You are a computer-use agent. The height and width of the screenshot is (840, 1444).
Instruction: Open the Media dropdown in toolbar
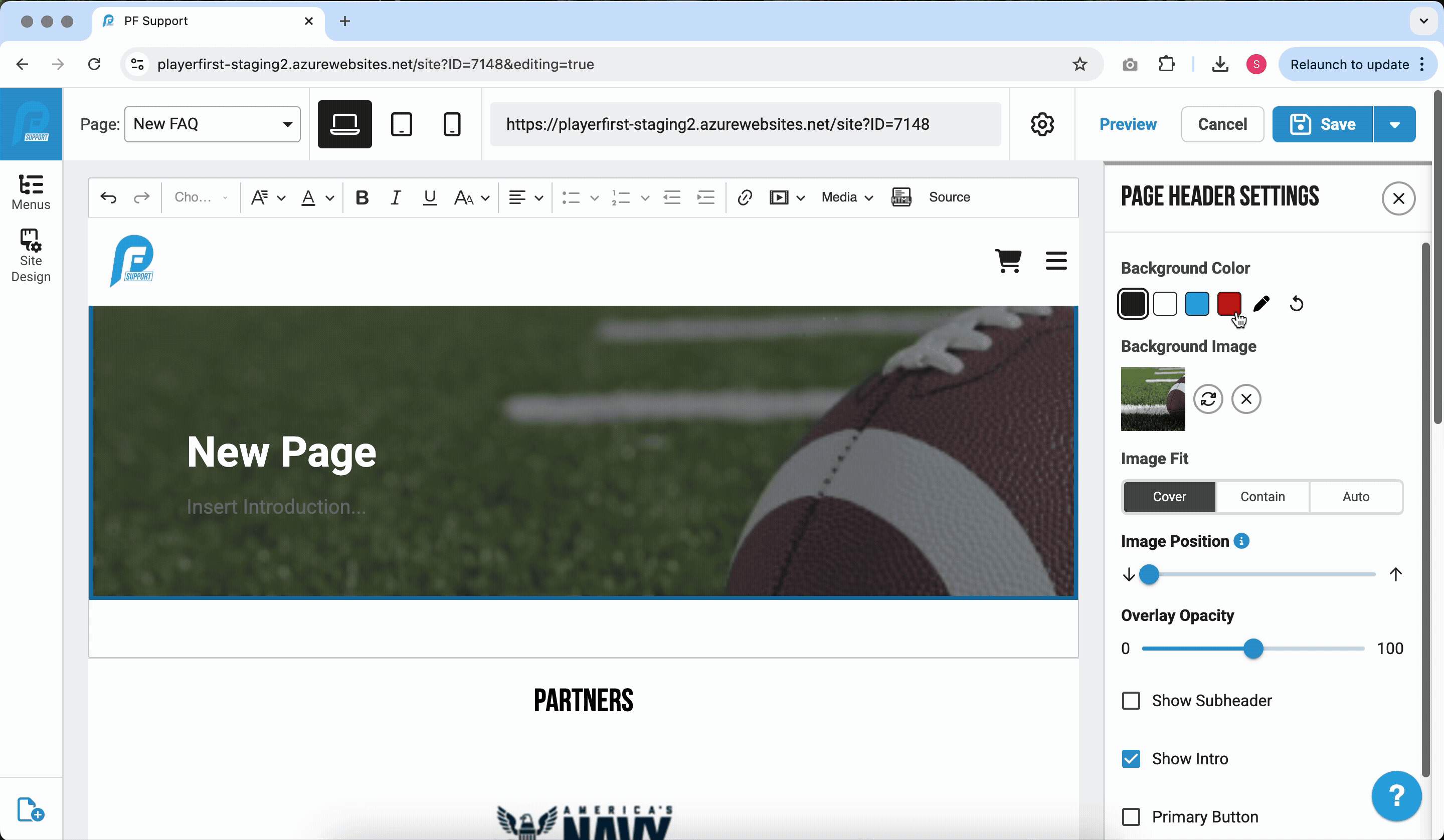point(846,197)
